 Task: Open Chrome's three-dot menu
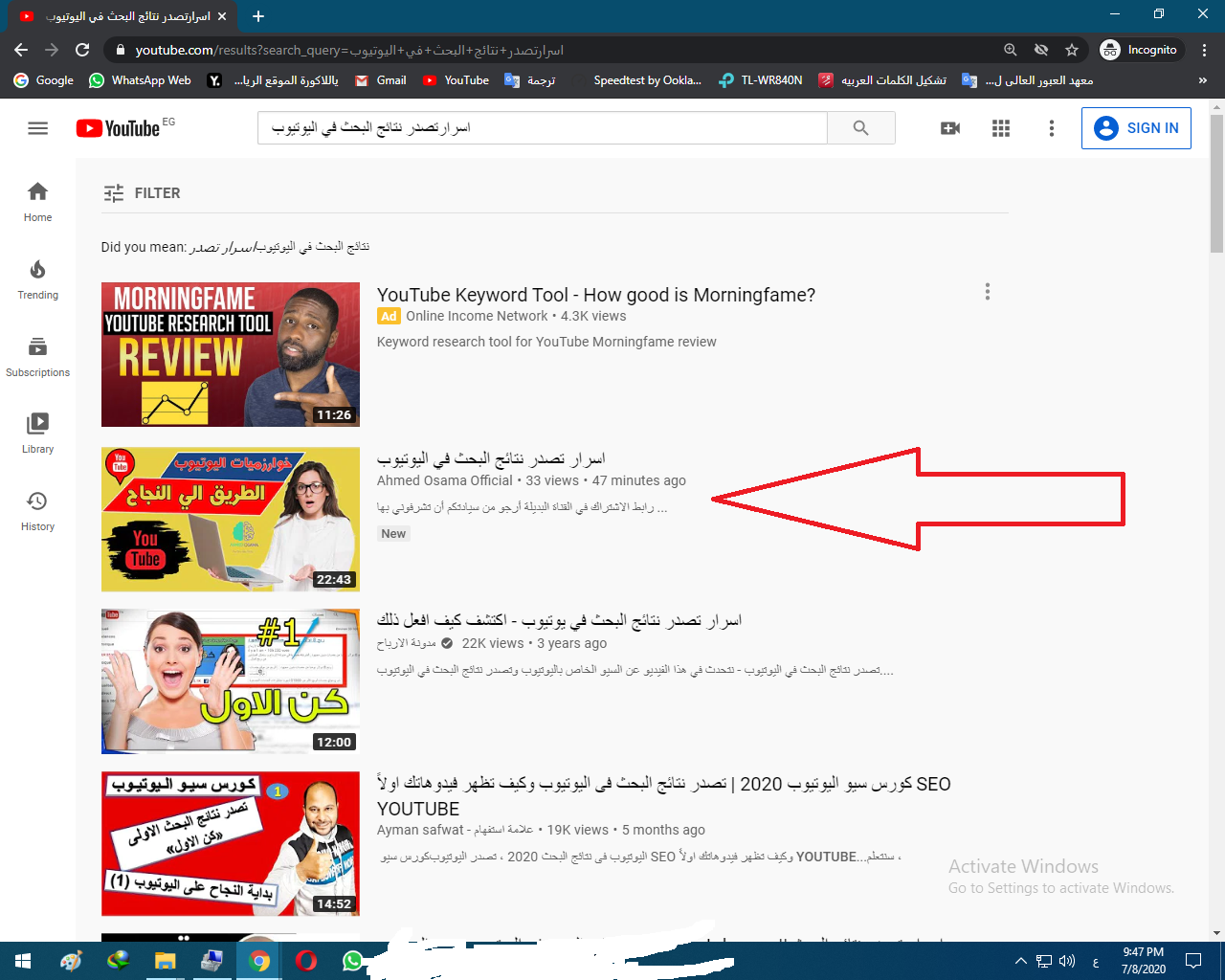coord(1204,50)
